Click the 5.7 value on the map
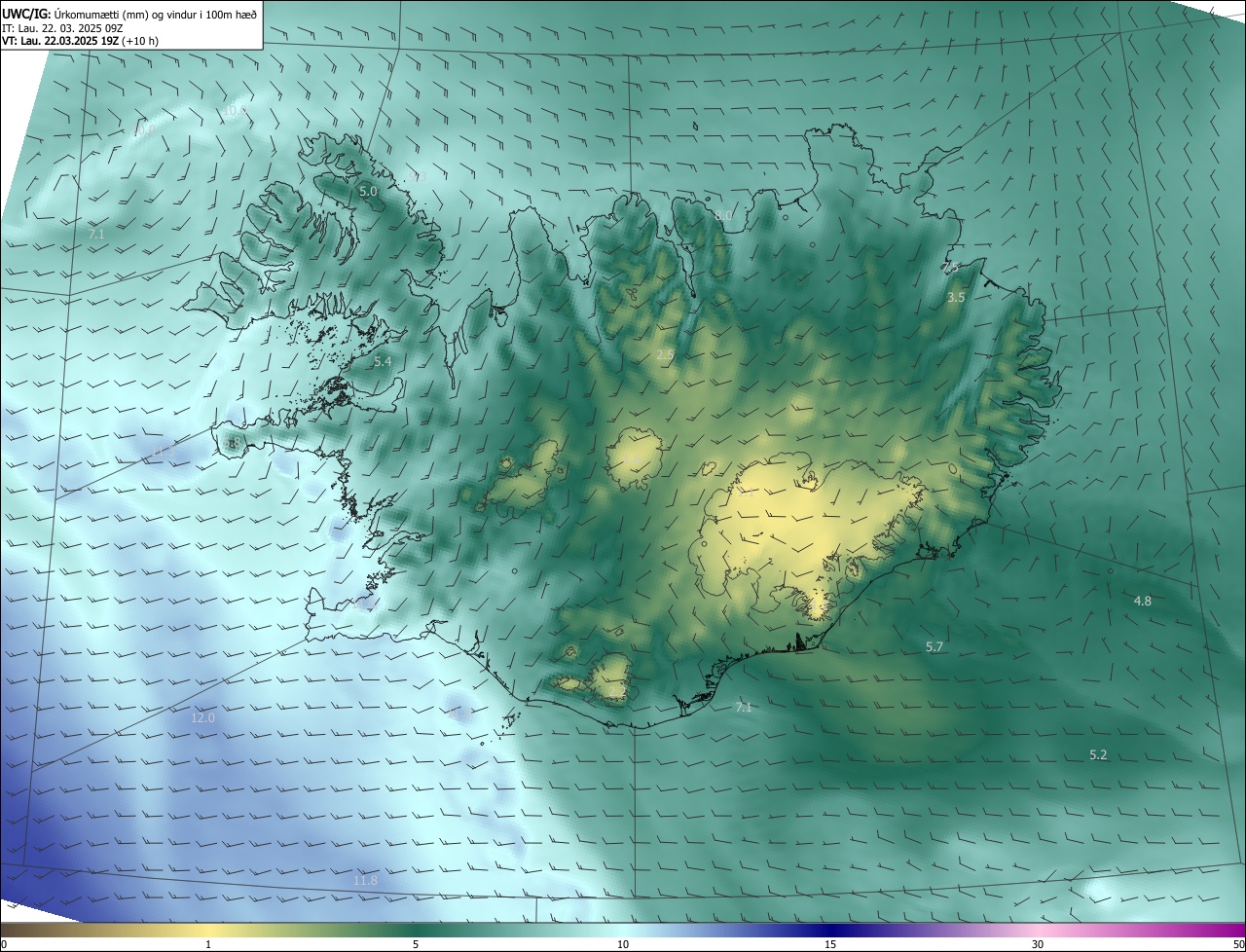This screenshot has width=1246, height=952. point(934,646)
